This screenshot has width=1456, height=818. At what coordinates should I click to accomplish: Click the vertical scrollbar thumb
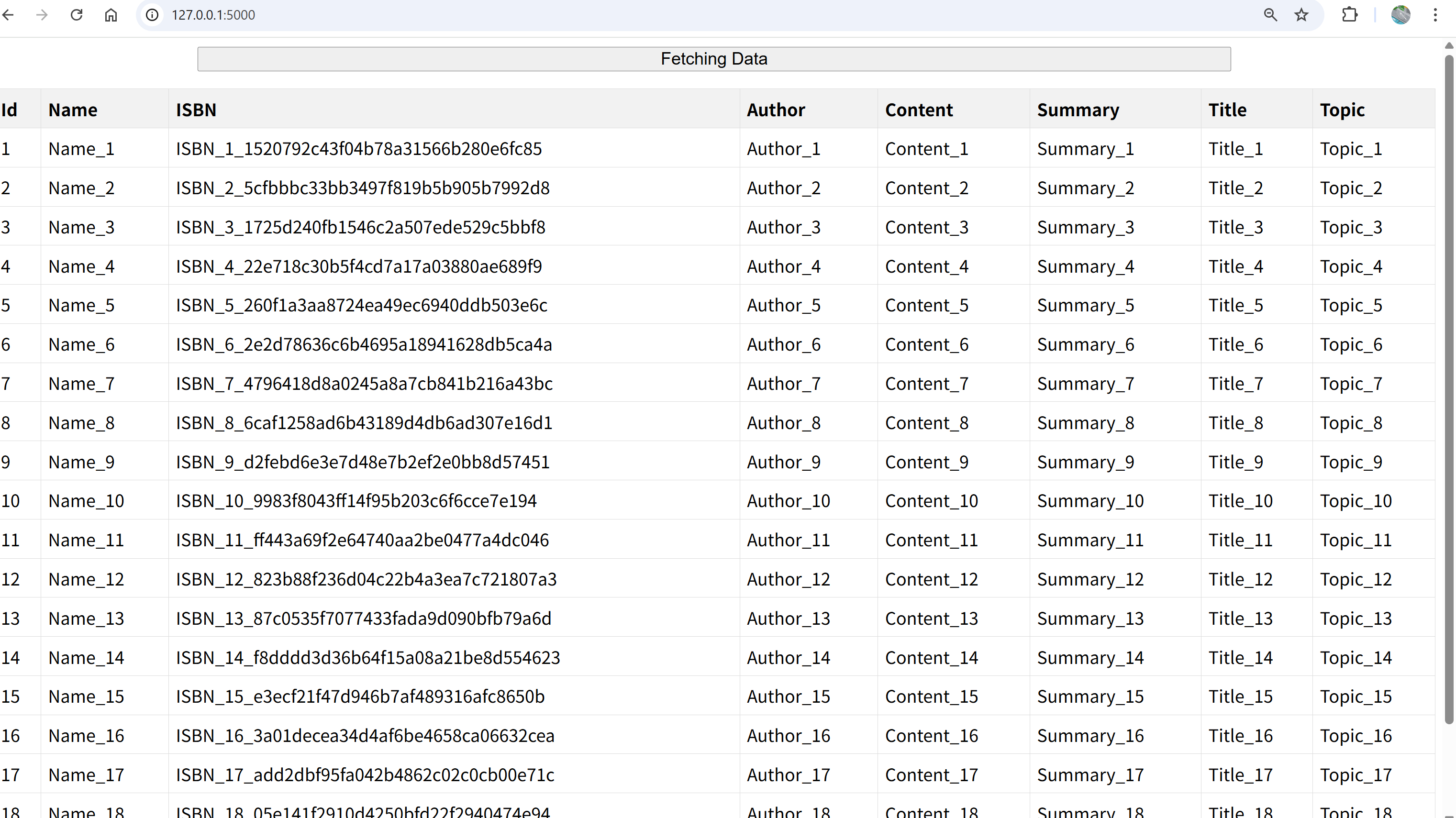pos(1449,390)
